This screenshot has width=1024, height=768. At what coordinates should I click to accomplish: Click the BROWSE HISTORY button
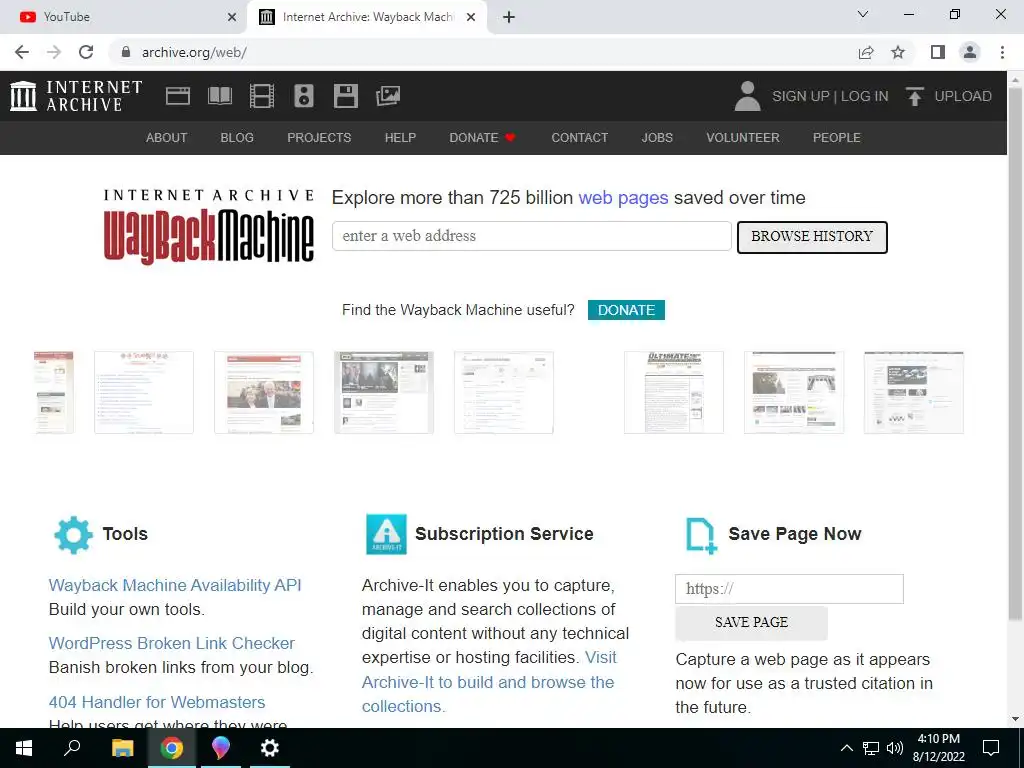[812, 237]
